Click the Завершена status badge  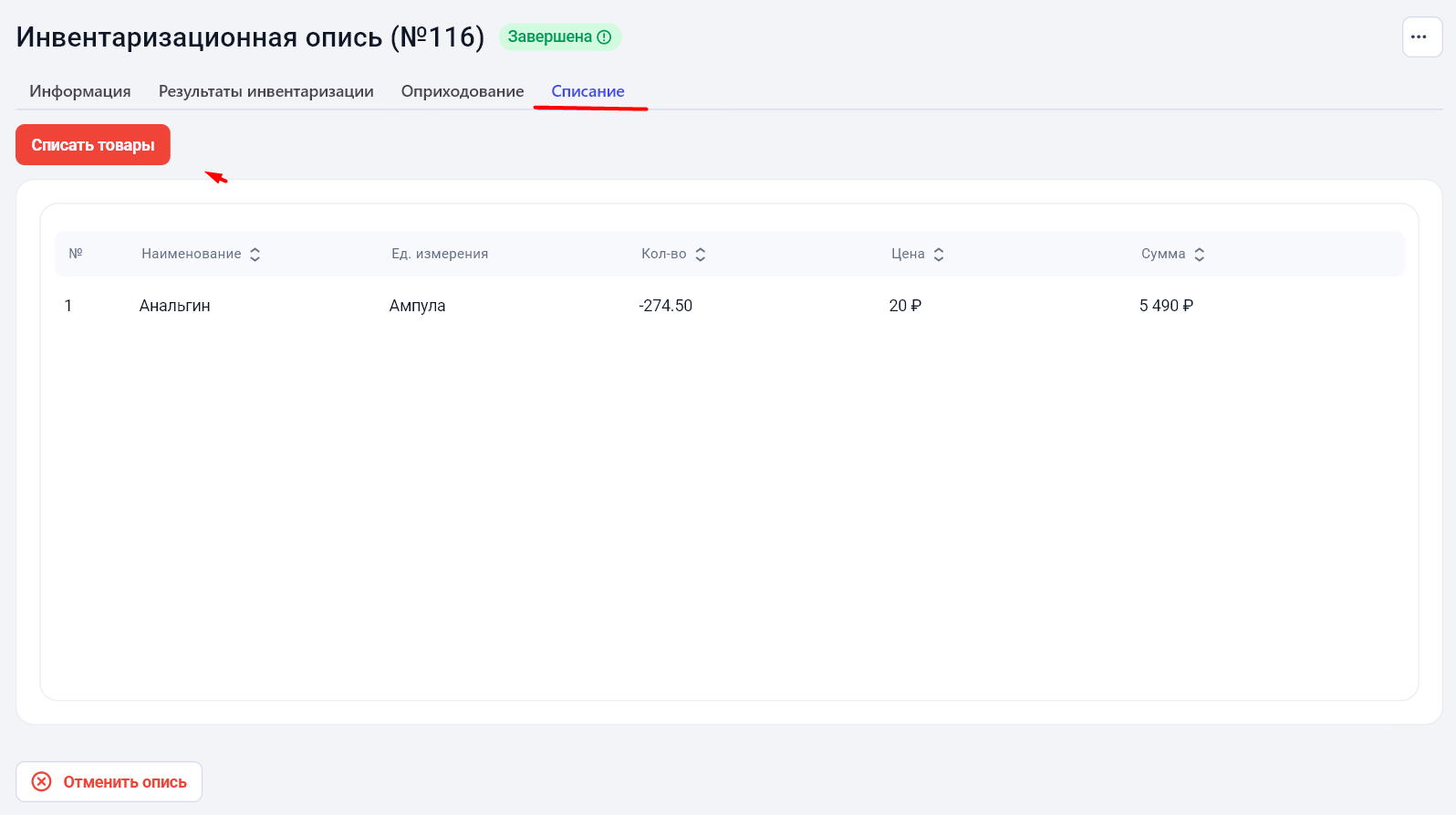[560, 37]
